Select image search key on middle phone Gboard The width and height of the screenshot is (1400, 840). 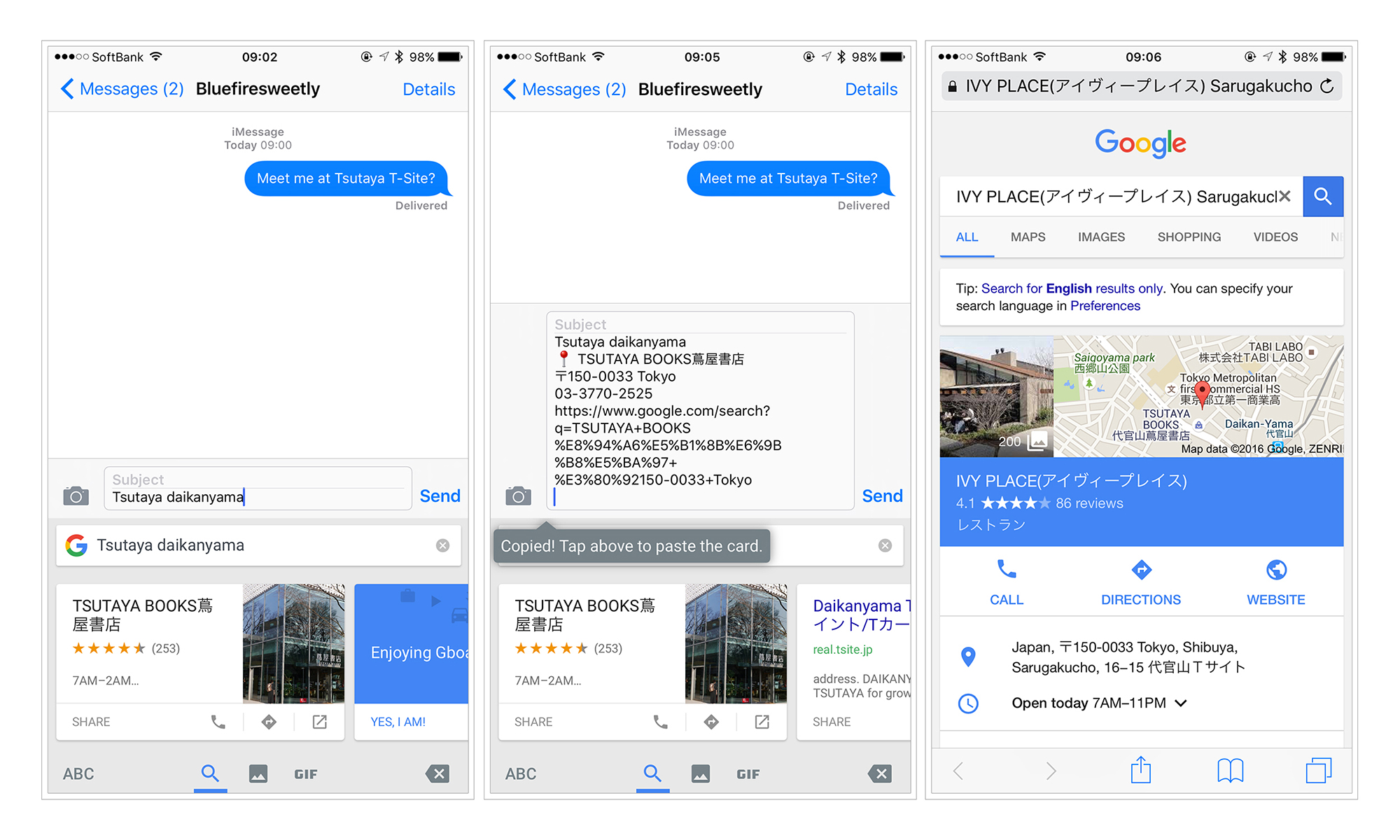point(701,773)
